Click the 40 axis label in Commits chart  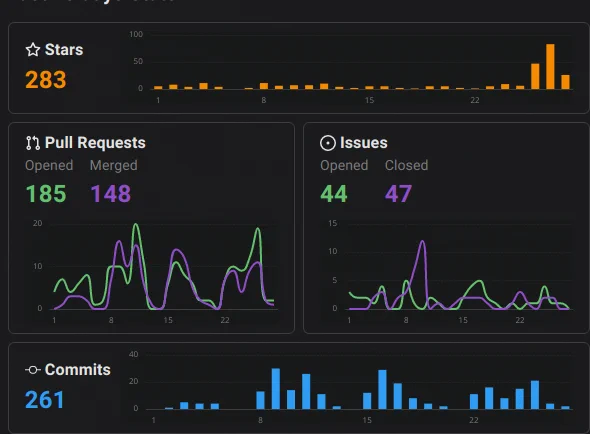click(134, 354)
